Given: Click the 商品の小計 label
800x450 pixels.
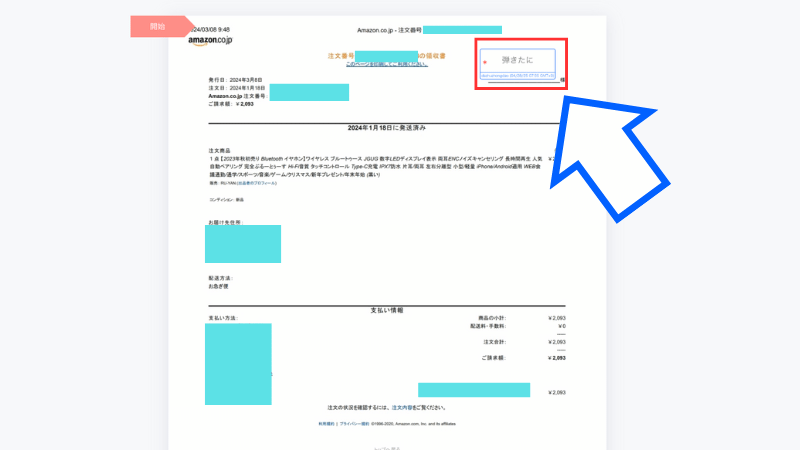Looking at the screenshot, I should (492, 318).
